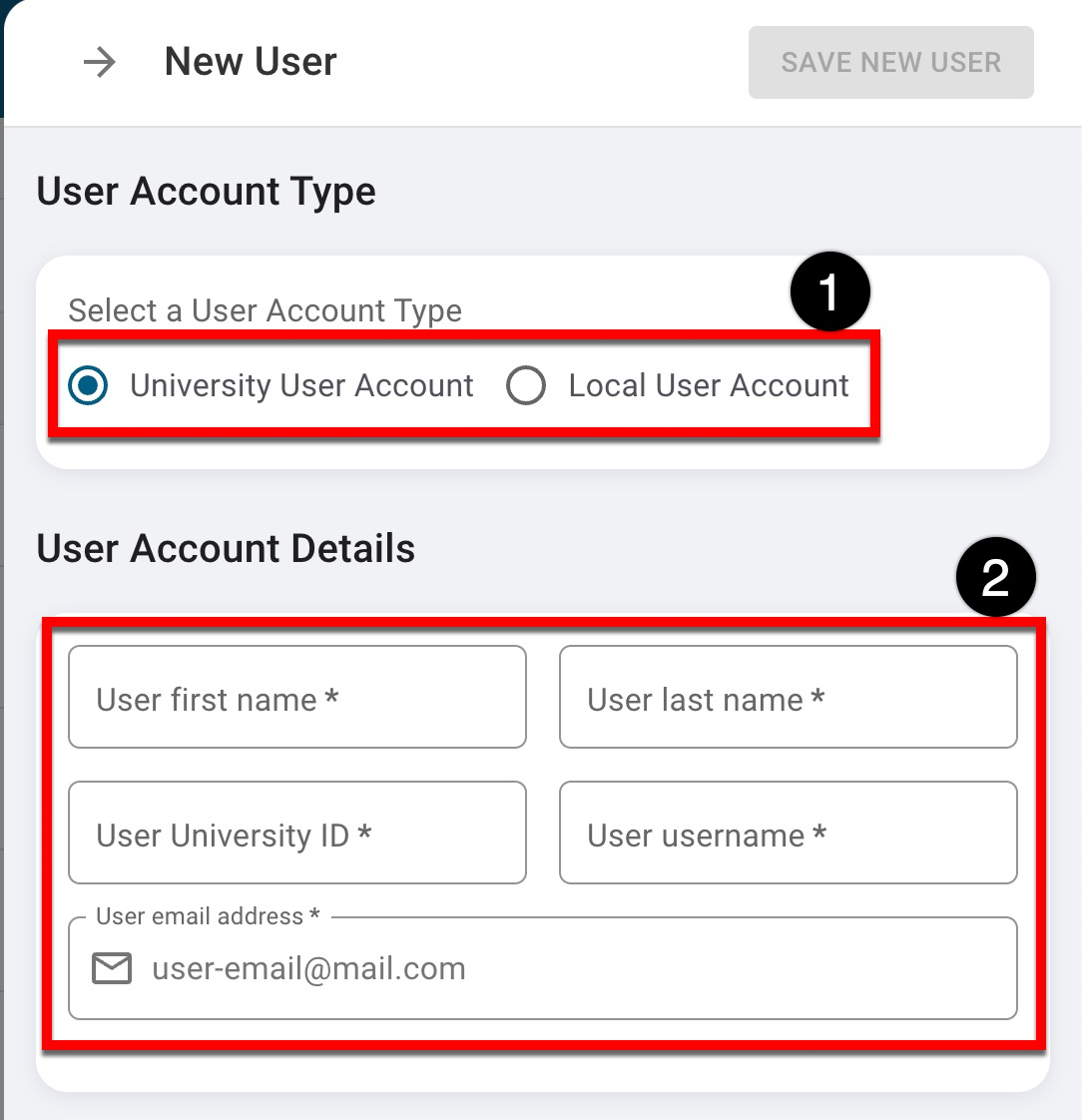Click into the User username field
This screenshot has width=1082, height=1120.
788,834
